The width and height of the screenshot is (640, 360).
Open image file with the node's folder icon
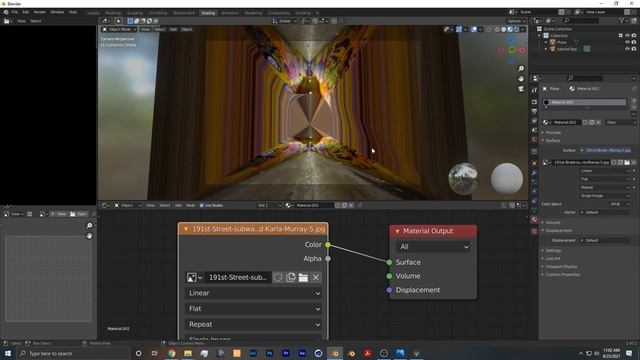(x=303, y=278)
